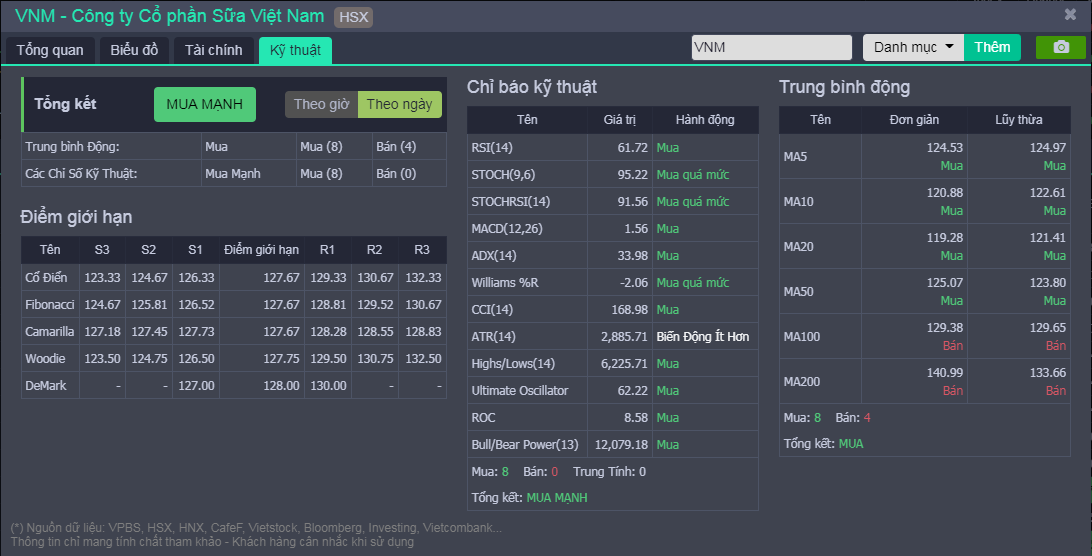Click the Lũy thừa column header
The width and height of the screenshot is (1092, 556).
coord(1018,119)
